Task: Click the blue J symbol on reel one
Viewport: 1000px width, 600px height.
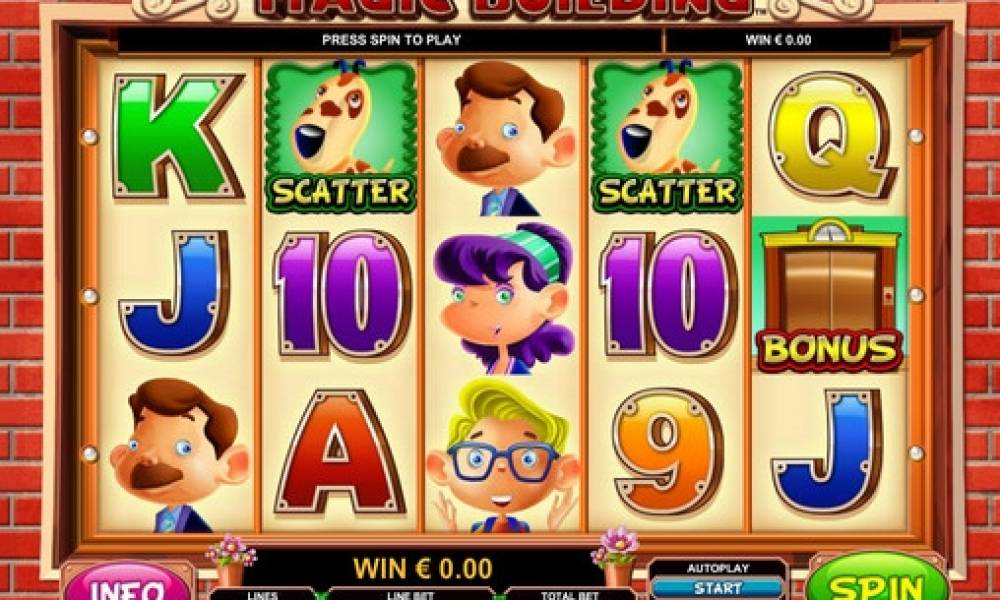Action: point(175,293)
